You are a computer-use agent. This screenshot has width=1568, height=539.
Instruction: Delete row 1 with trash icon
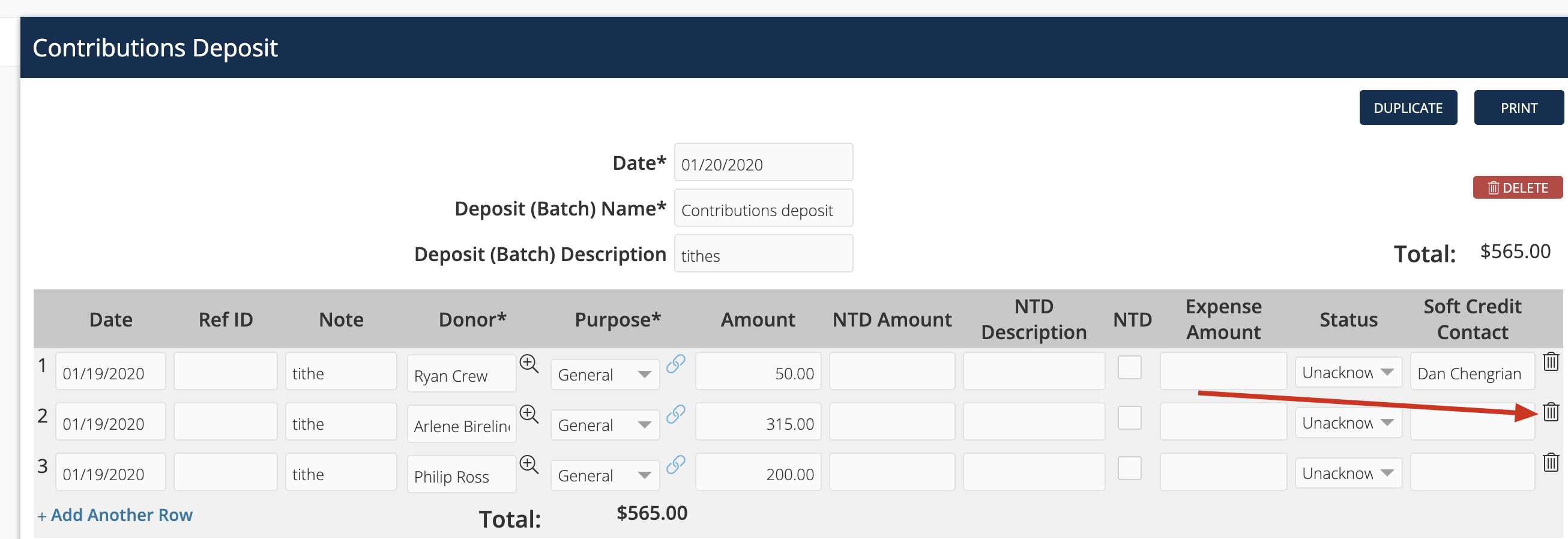coord(1551,361)
